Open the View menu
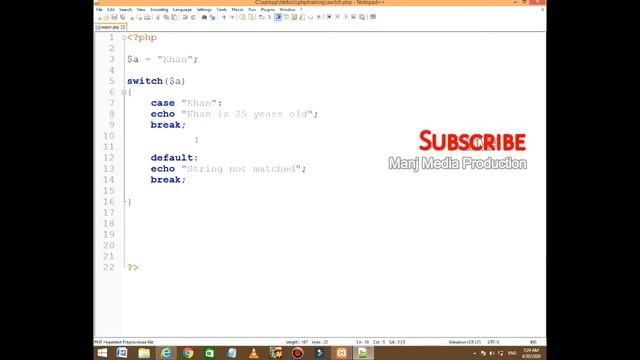The image size is (640, 360). pos(141,9)
